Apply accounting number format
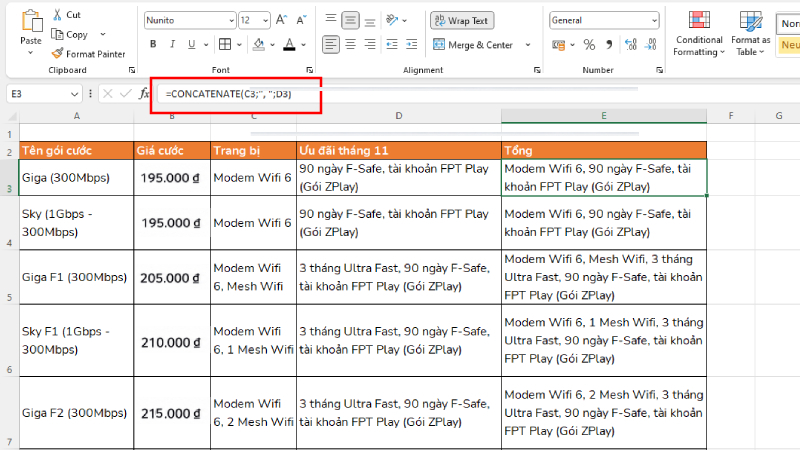The height and width of the screenshot is (450, 800). (559, 45)
